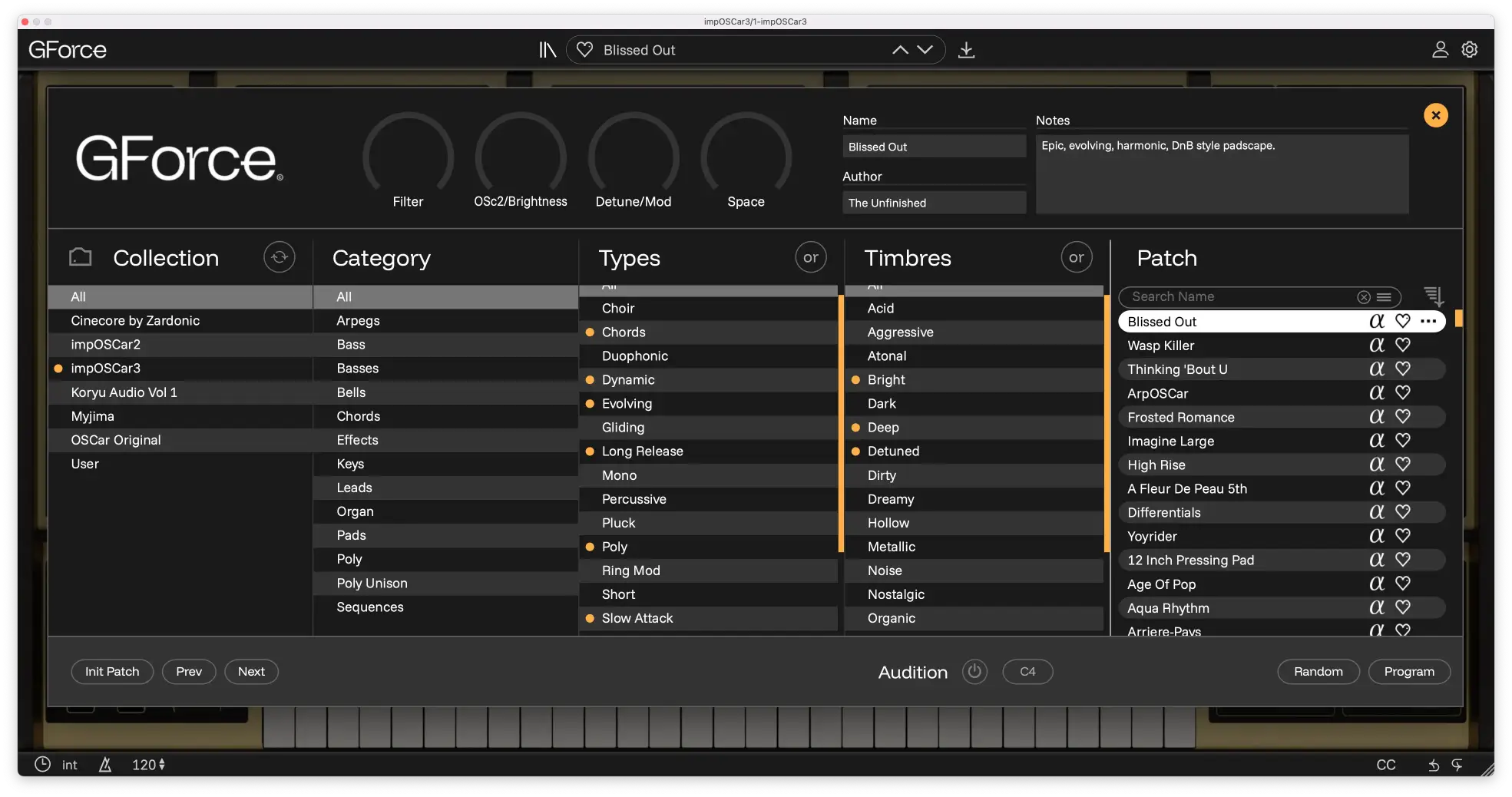1512x797 pixels.
Task: Refresh the Collection list
Action: click(x=280, y=257)
